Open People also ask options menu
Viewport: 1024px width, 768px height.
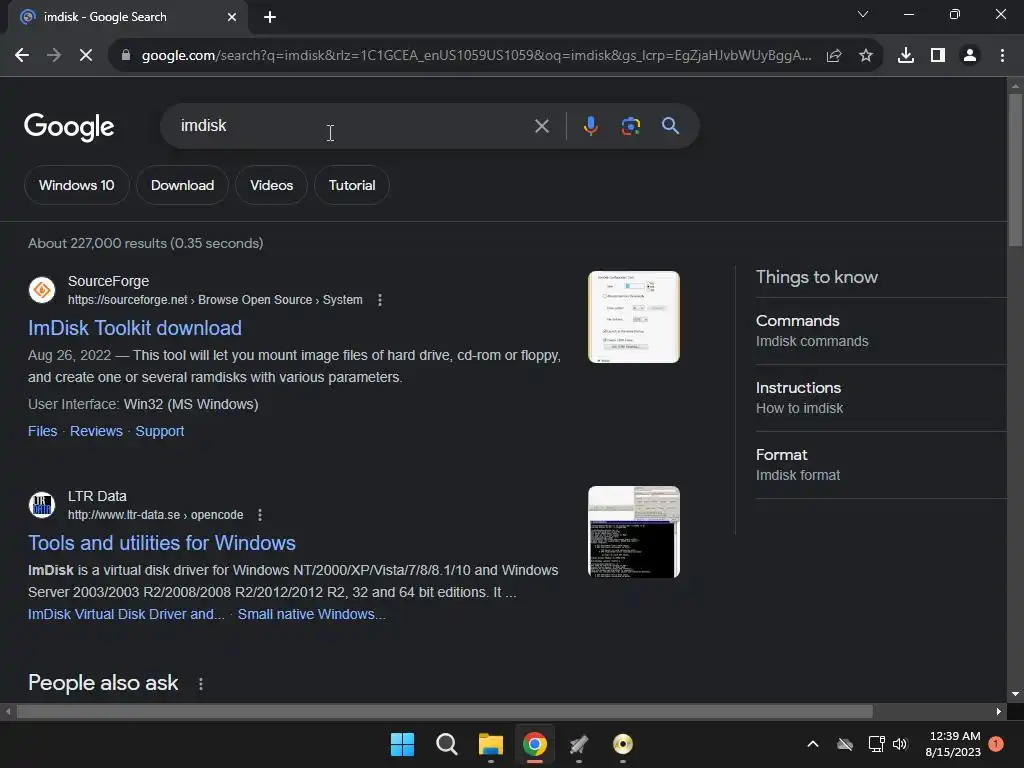(x=200, y=684)
